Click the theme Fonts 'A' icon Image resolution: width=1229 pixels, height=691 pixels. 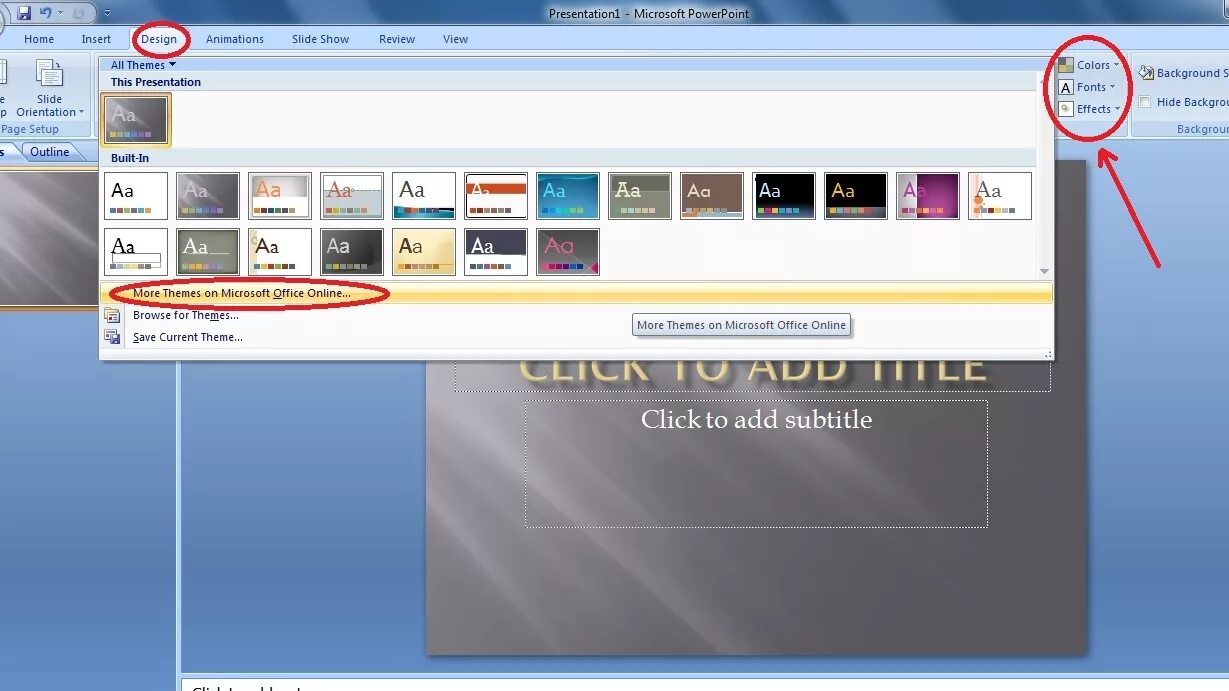click(1066, 87)
